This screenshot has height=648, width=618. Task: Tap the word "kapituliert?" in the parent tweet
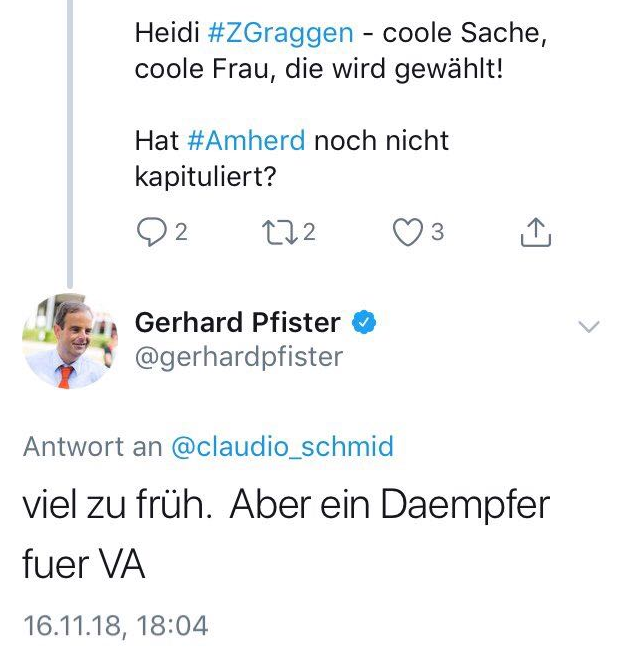[205, 176]
